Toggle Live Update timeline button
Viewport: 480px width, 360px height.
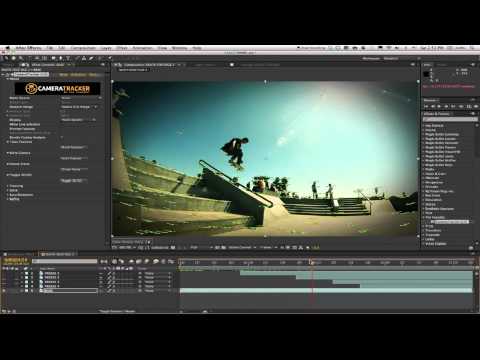point(114,262)
